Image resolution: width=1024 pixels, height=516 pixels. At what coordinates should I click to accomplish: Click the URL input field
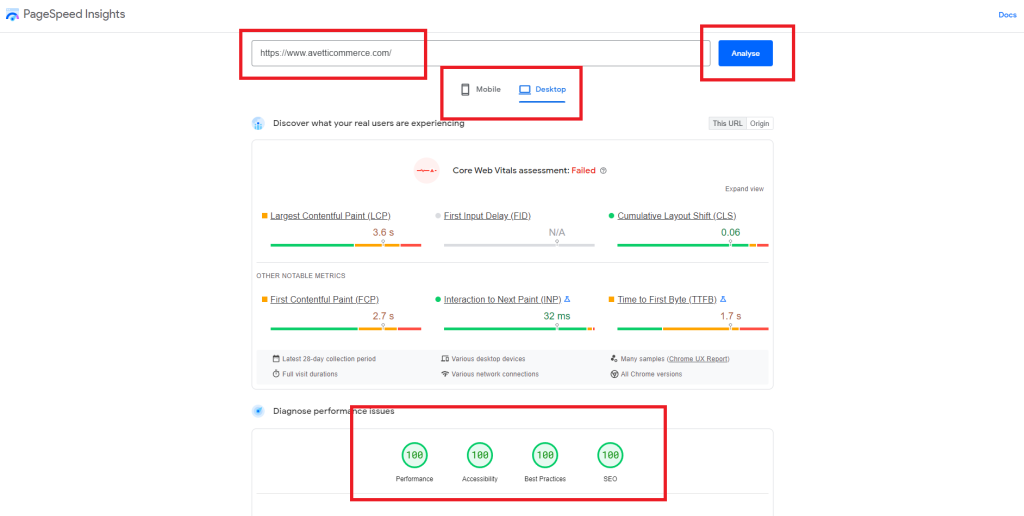[x=481, y=54]
